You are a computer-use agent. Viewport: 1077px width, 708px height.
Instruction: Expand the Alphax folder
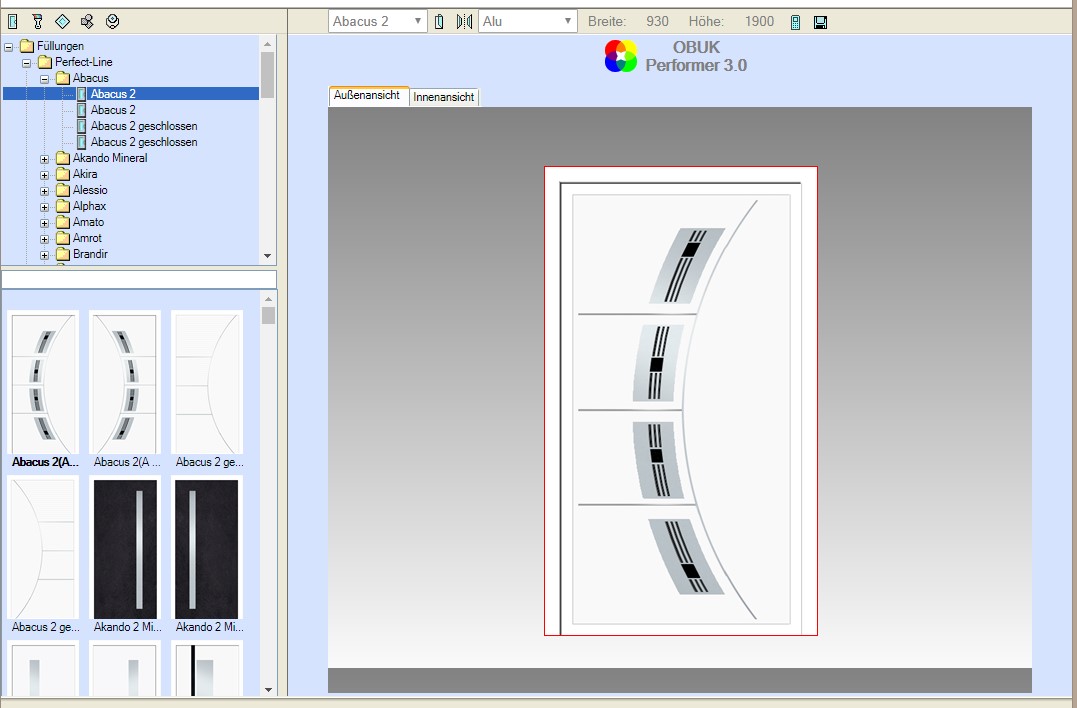[45, 207]
